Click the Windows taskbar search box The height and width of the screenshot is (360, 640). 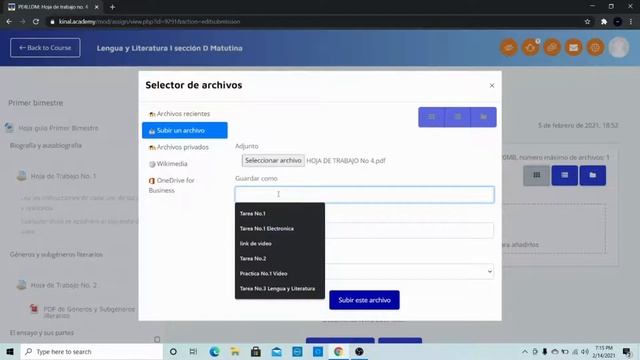92,351
